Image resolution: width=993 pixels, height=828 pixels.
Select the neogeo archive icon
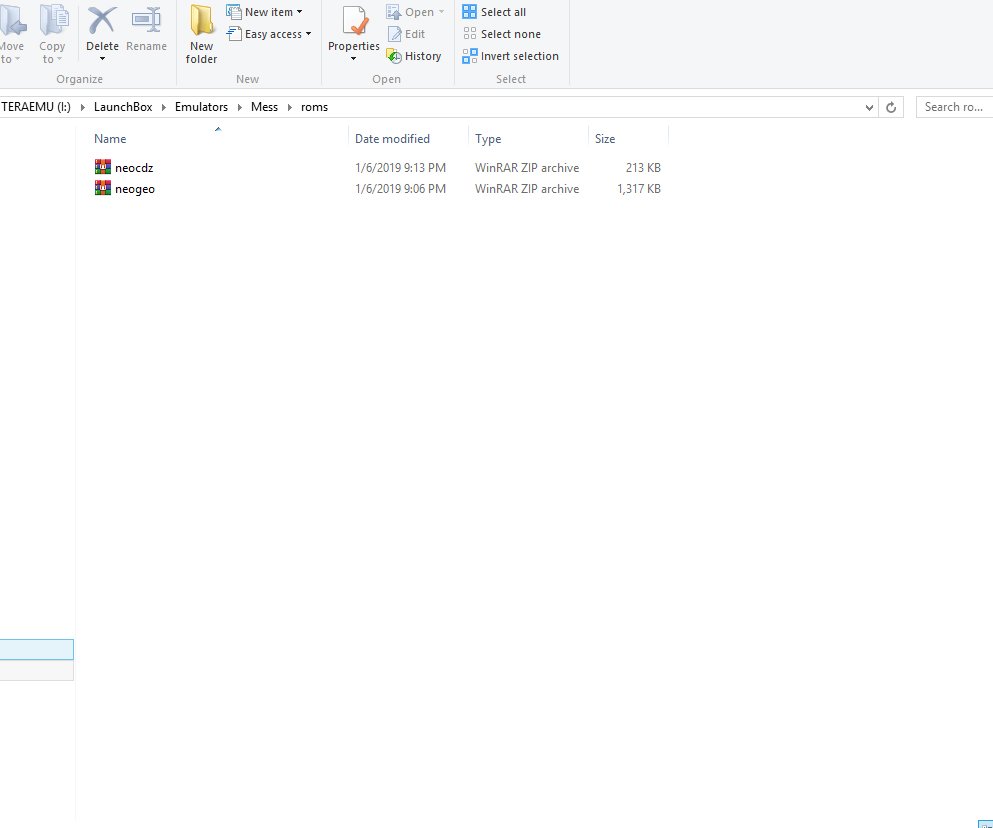click(103, 188)
